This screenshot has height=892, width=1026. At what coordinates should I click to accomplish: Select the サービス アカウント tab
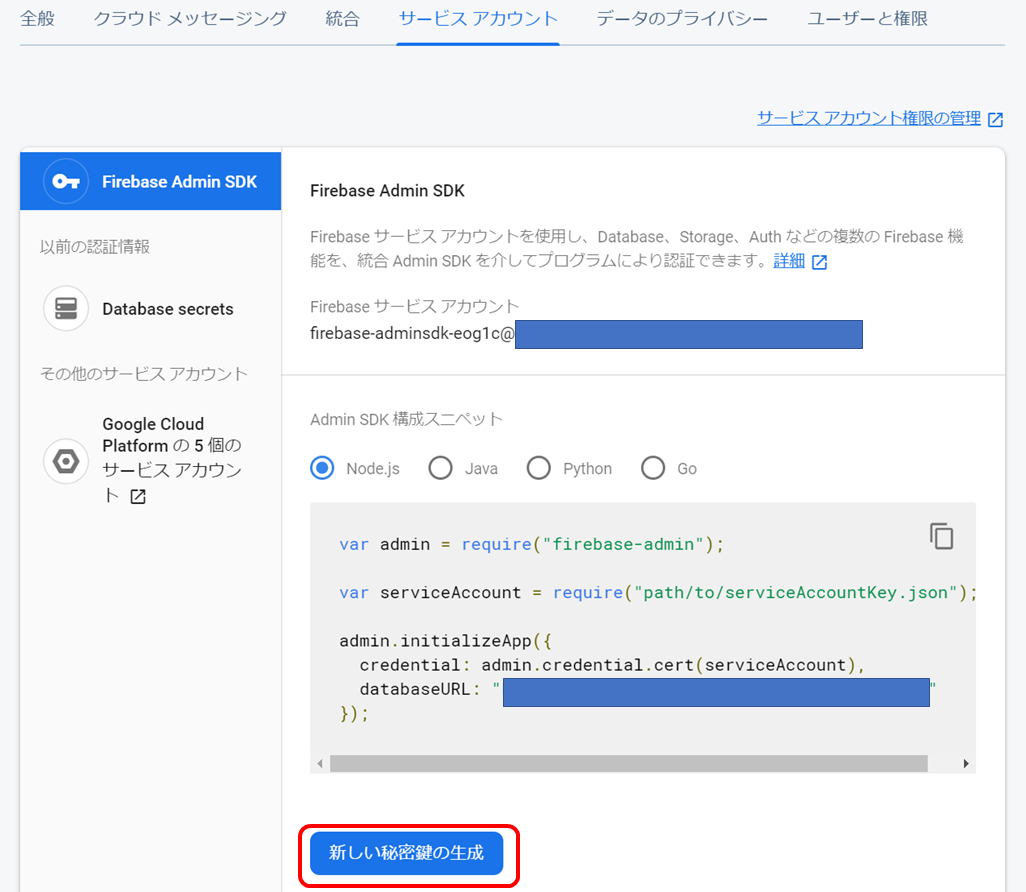pyautogui.click(x=478, y=18)
